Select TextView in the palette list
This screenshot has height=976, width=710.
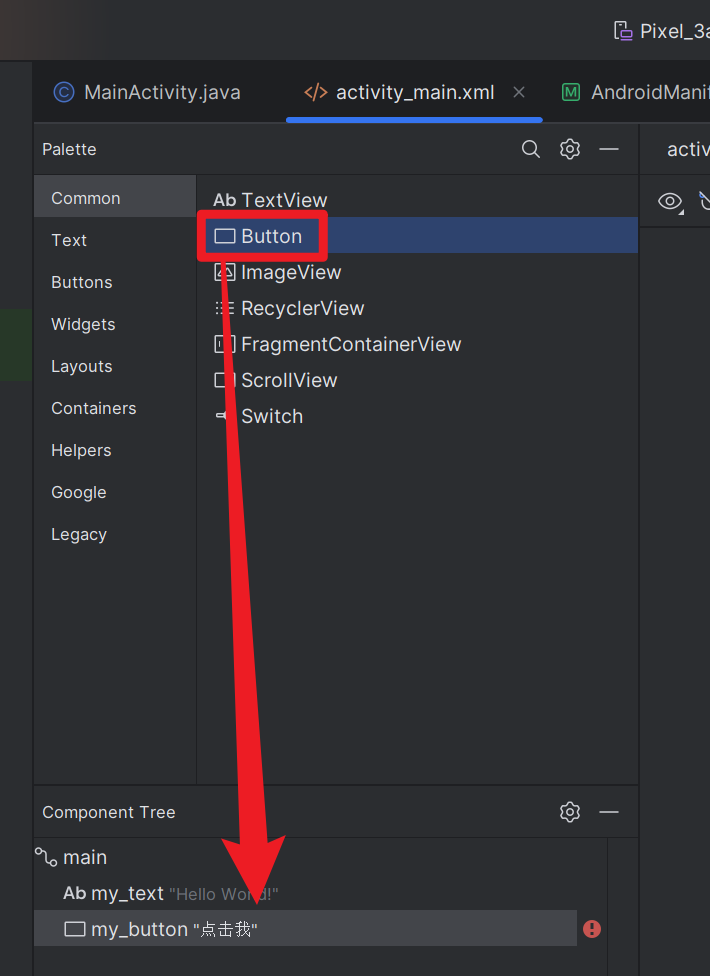point(283,200)
